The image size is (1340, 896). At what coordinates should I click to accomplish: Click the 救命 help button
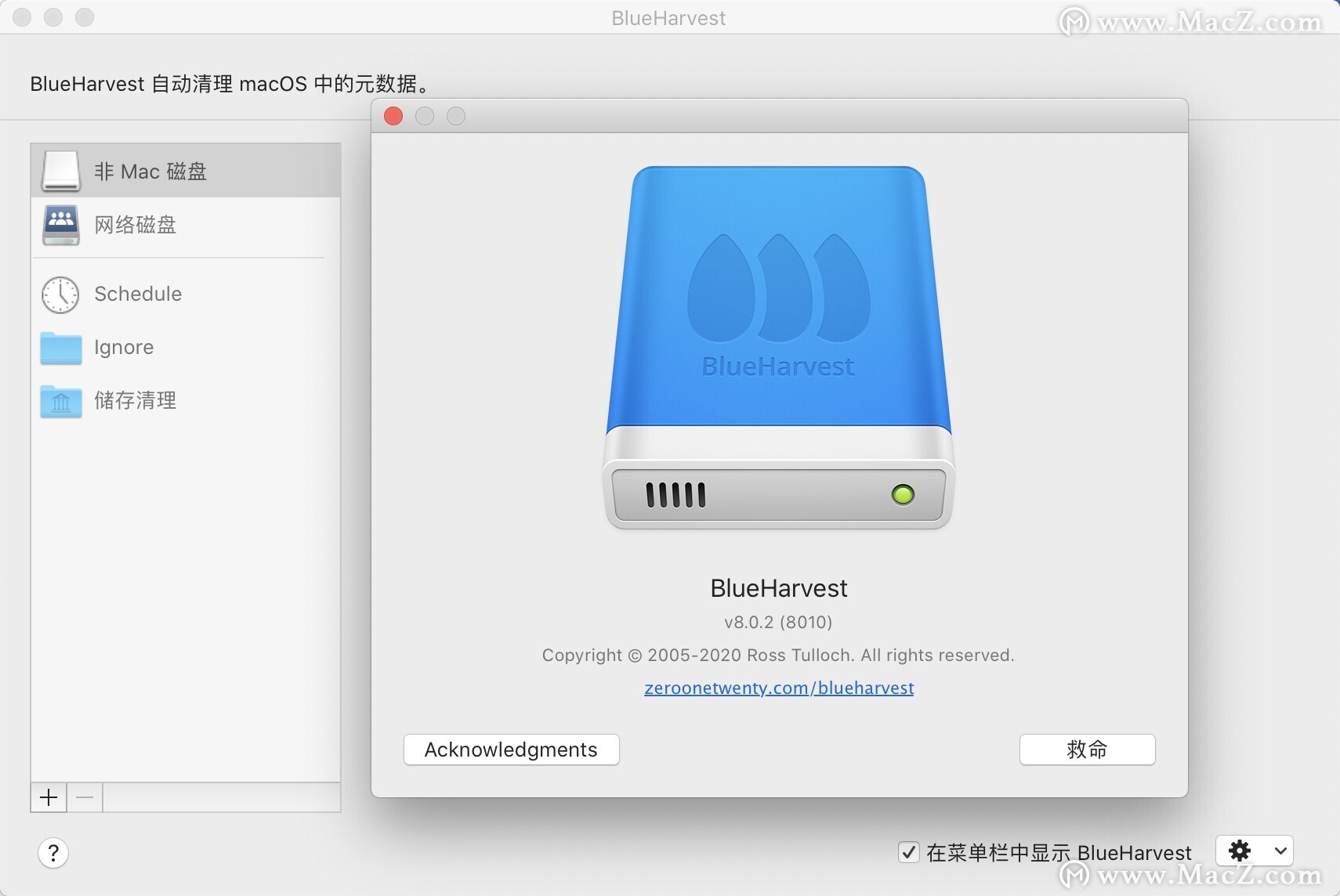coord(1088,750)
